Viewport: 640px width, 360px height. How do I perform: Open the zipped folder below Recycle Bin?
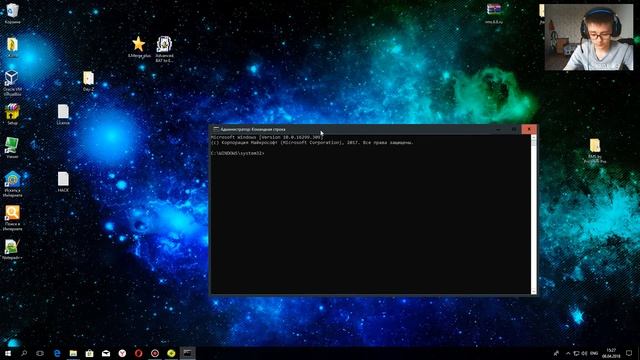point(12,47)
